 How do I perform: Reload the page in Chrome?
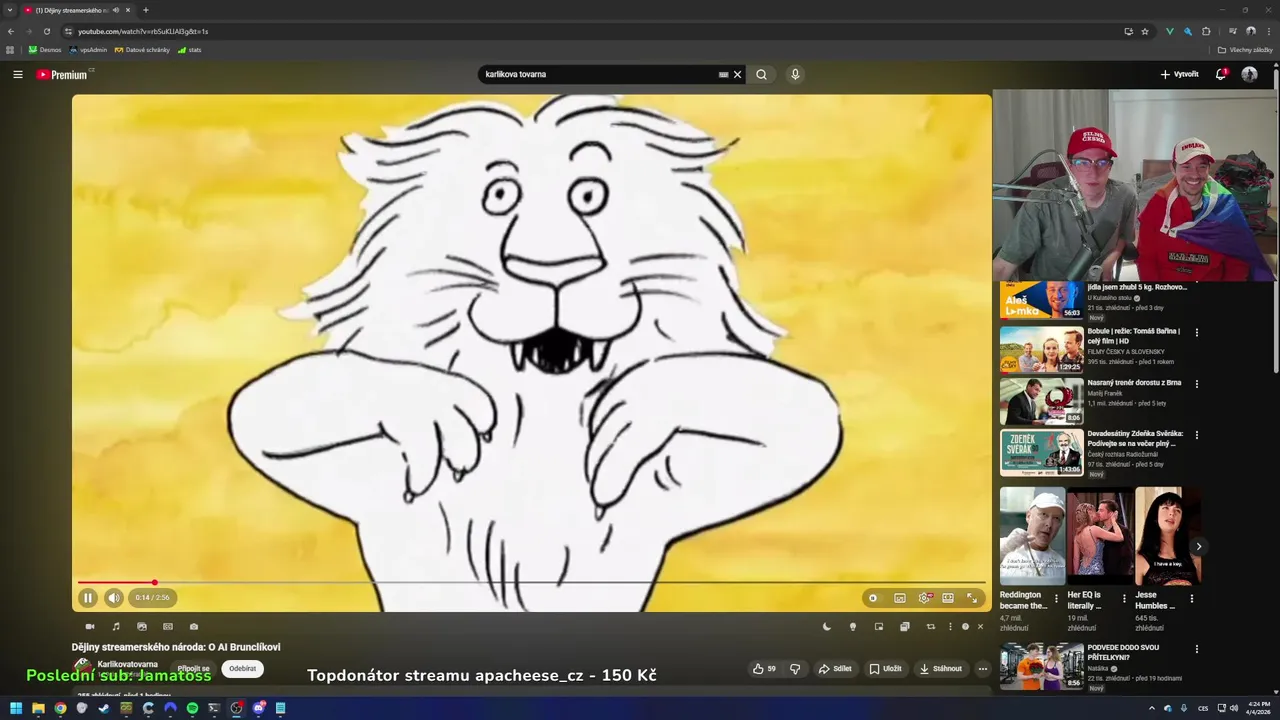tap(46, 31)
